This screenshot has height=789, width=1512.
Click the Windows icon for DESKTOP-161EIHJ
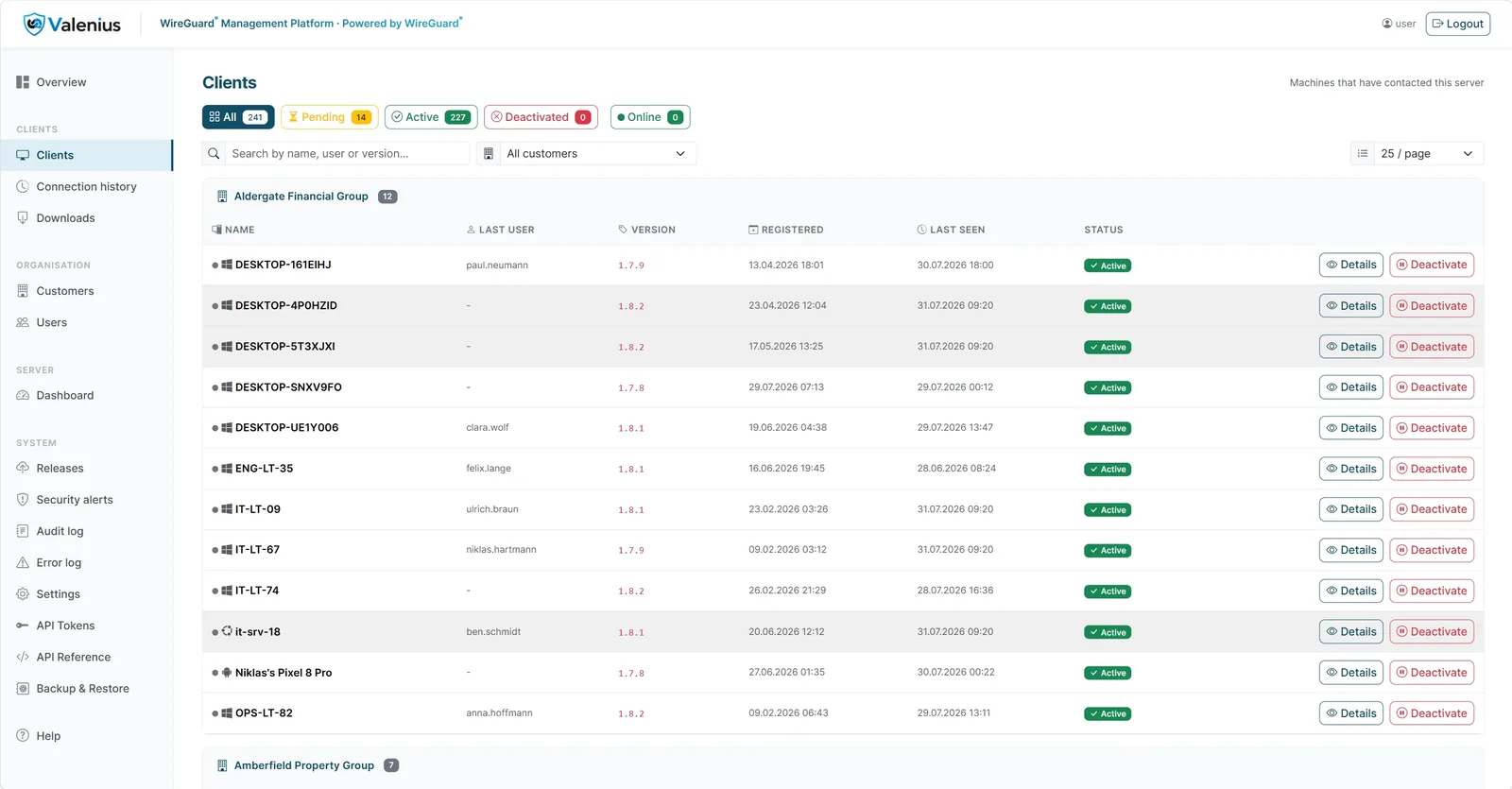[x=227, y=266]
